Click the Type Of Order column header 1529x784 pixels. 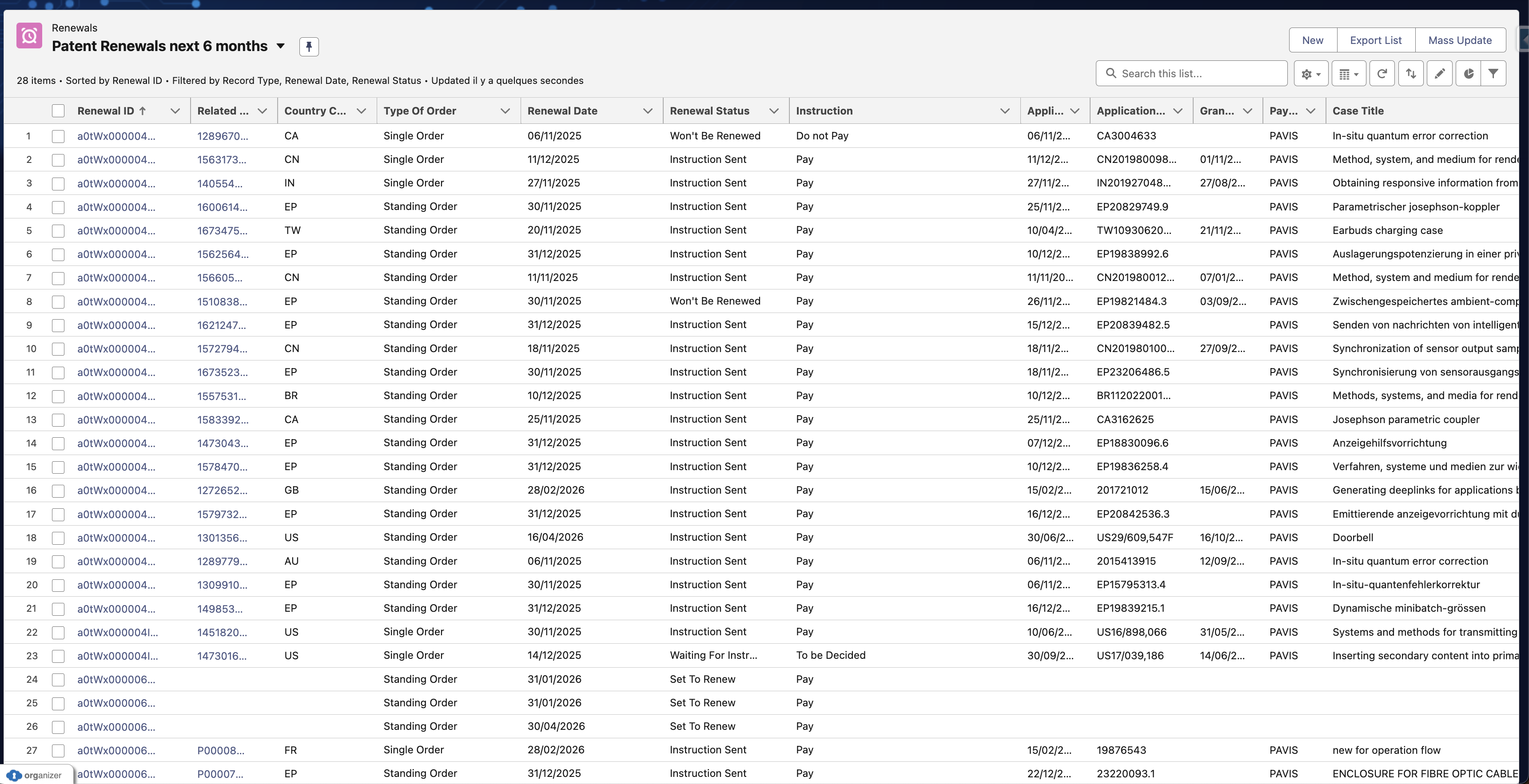coord(420,111)
